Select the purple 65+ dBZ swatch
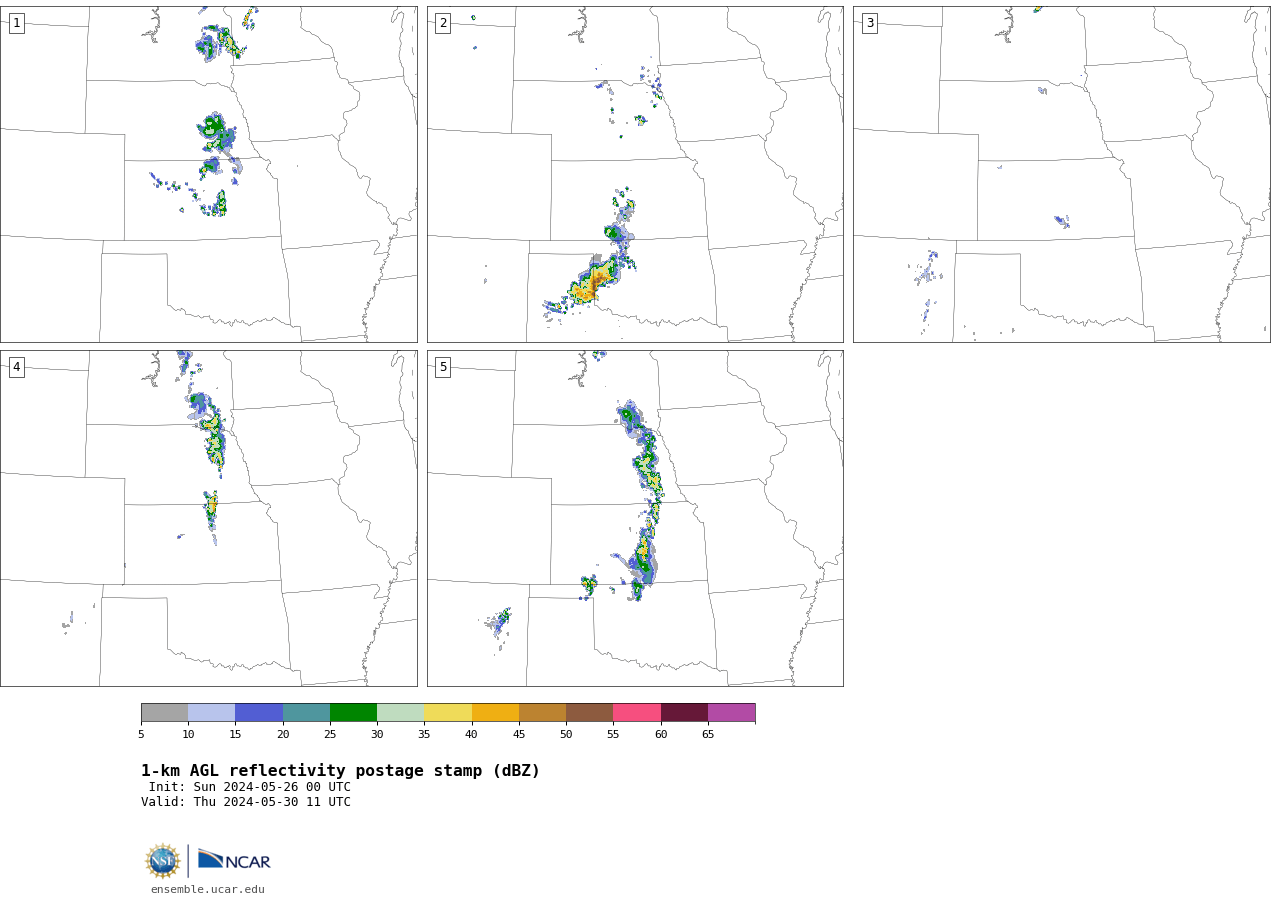The height and width of the screenshot is (901, 1280). pyautogui.click(x=731, y=713)
